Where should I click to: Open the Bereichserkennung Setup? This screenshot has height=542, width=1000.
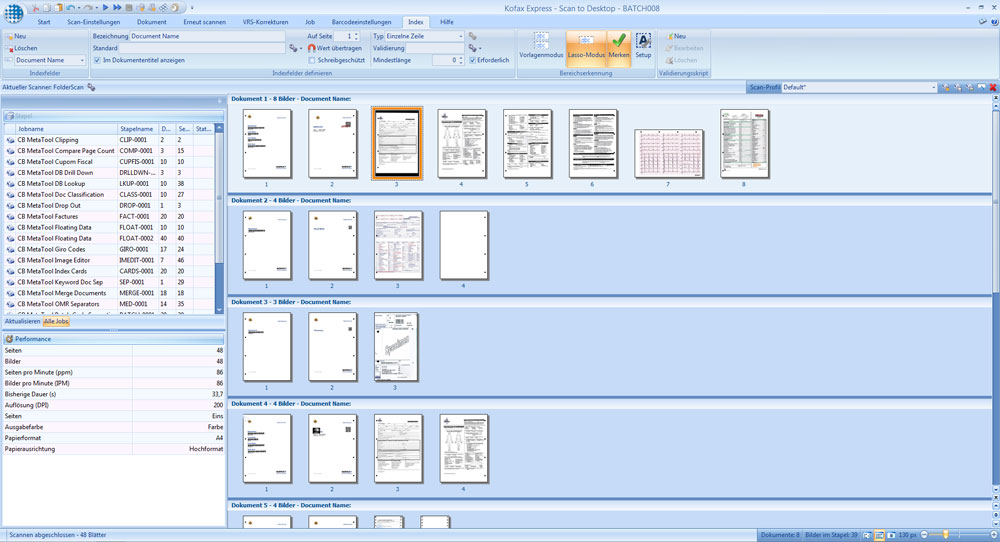[643, 43]
